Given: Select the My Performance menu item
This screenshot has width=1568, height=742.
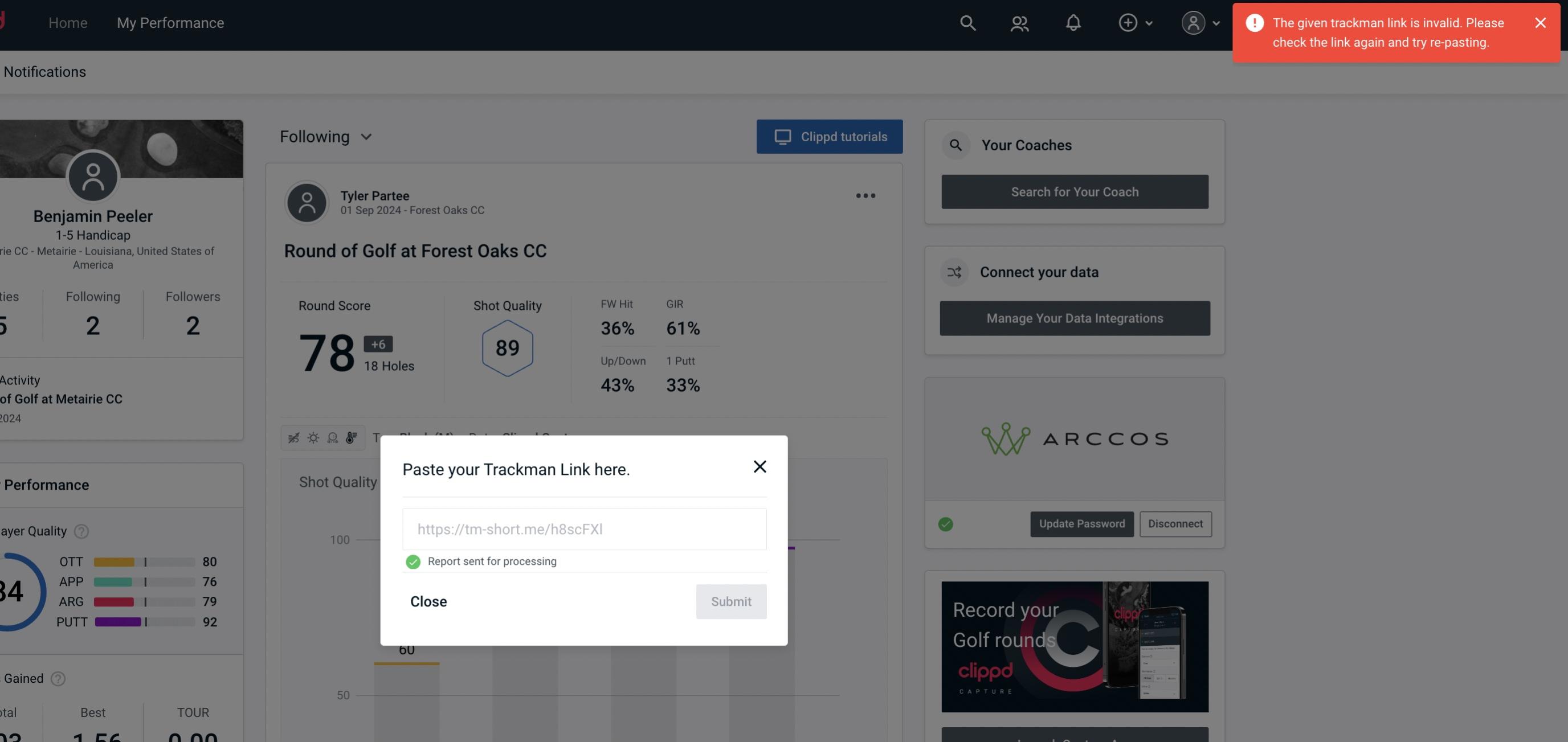Looking at the screenshot, I should click(170, 21).
